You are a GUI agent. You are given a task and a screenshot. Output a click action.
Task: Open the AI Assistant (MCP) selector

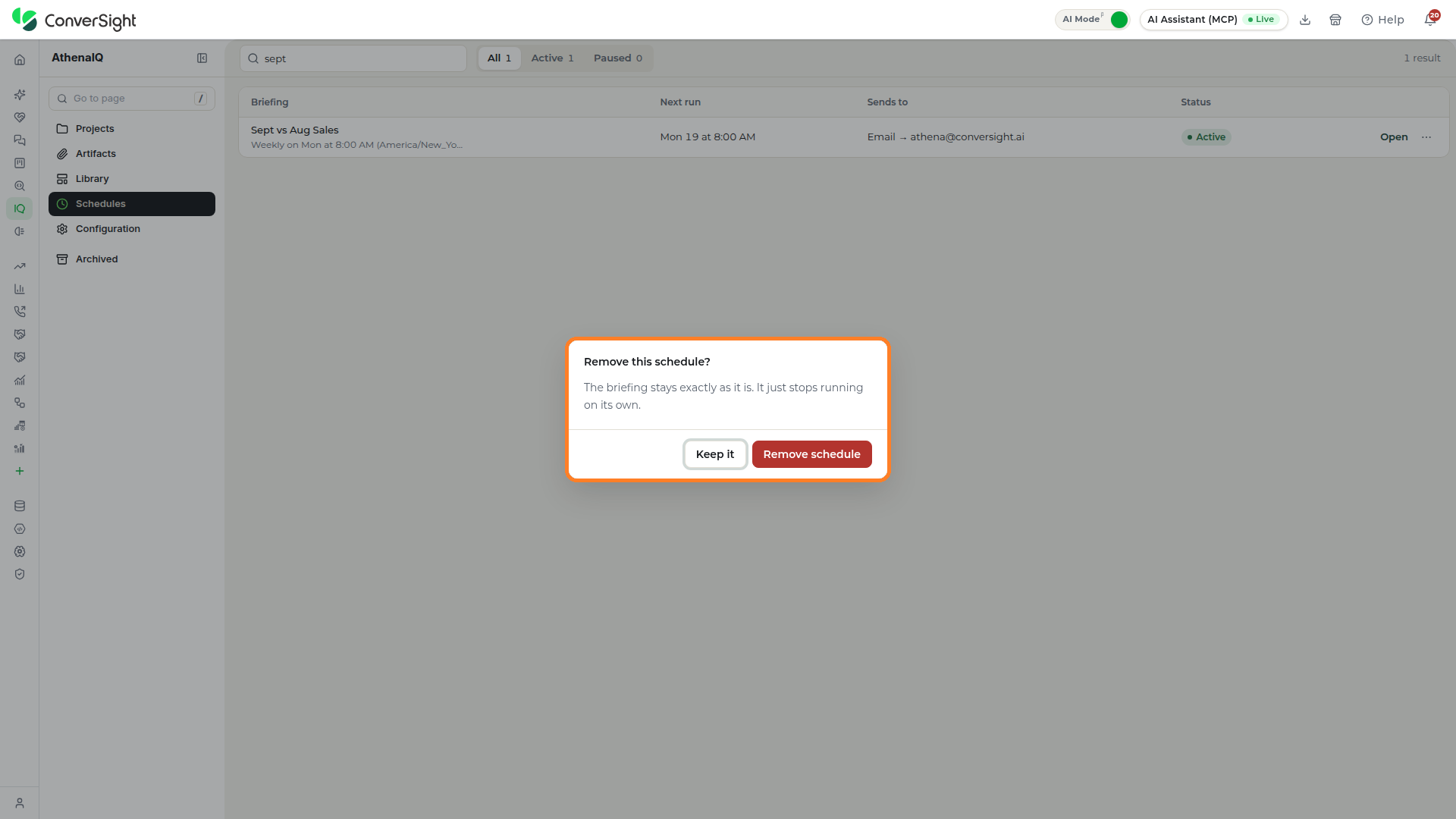tap(1213, 20)
